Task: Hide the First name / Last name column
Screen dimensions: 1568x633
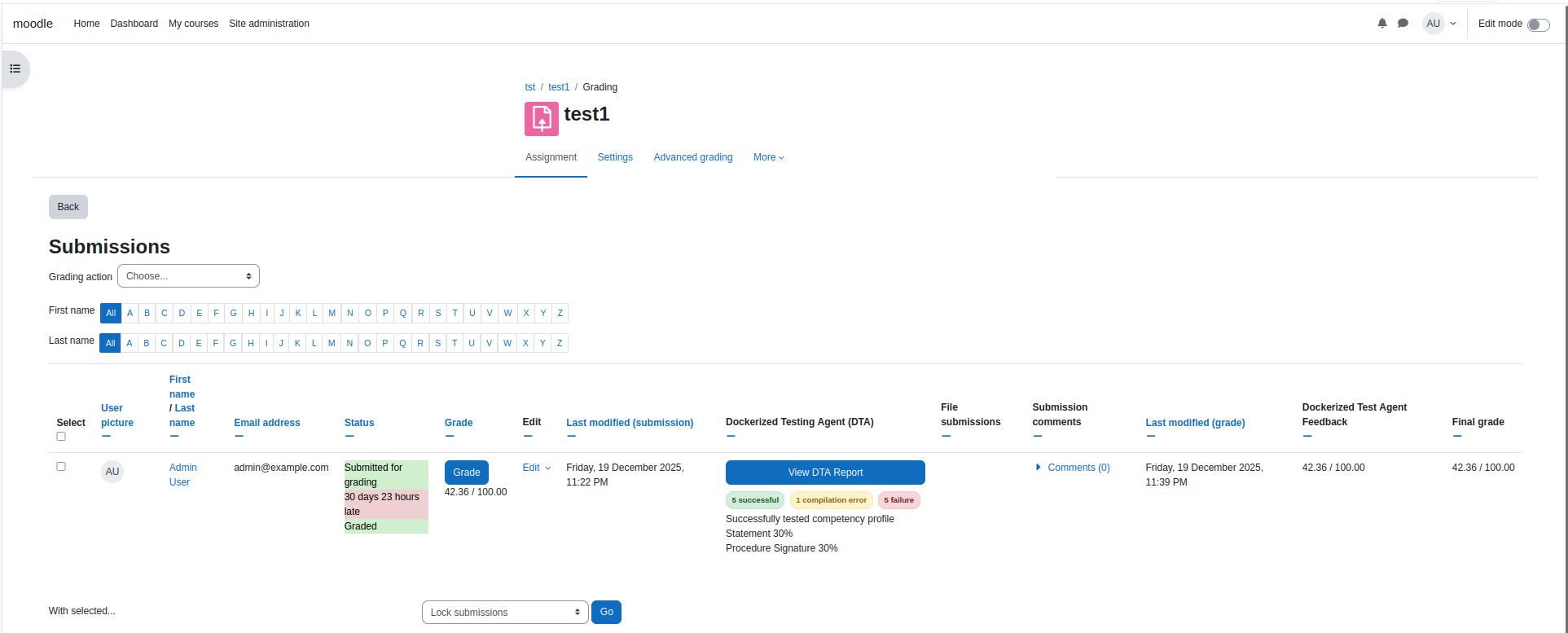Action: [174, 437]
